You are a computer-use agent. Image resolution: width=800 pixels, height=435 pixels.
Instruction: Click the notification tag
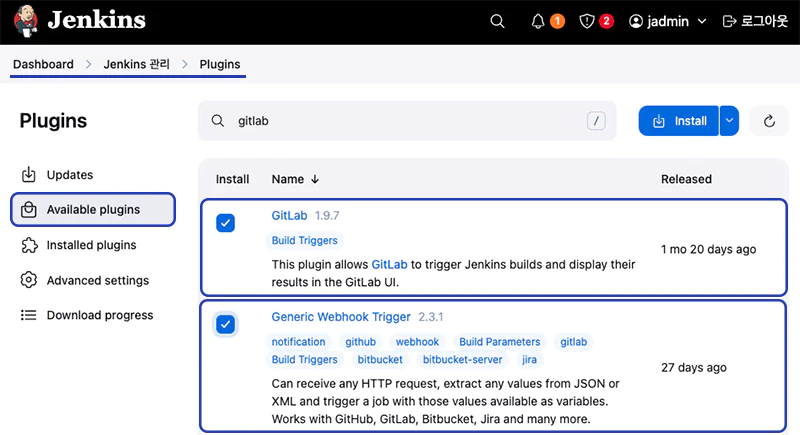(298, 342)
